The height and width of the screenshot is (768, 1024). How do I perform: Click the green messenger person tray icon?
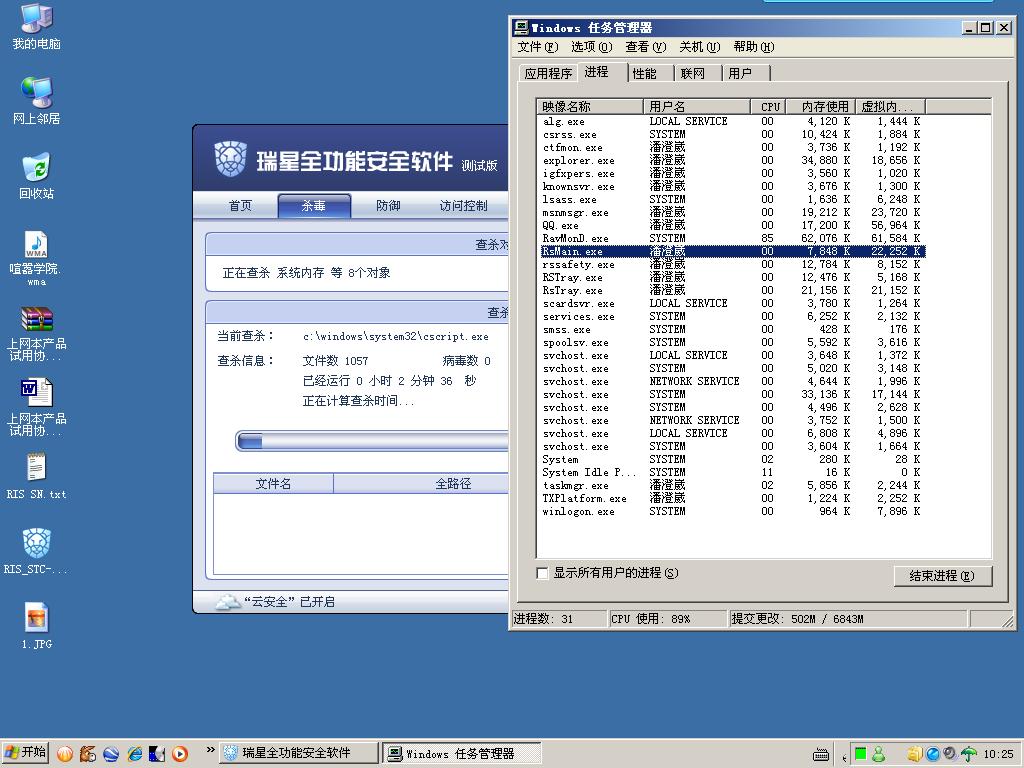click(x=878, y=754)
